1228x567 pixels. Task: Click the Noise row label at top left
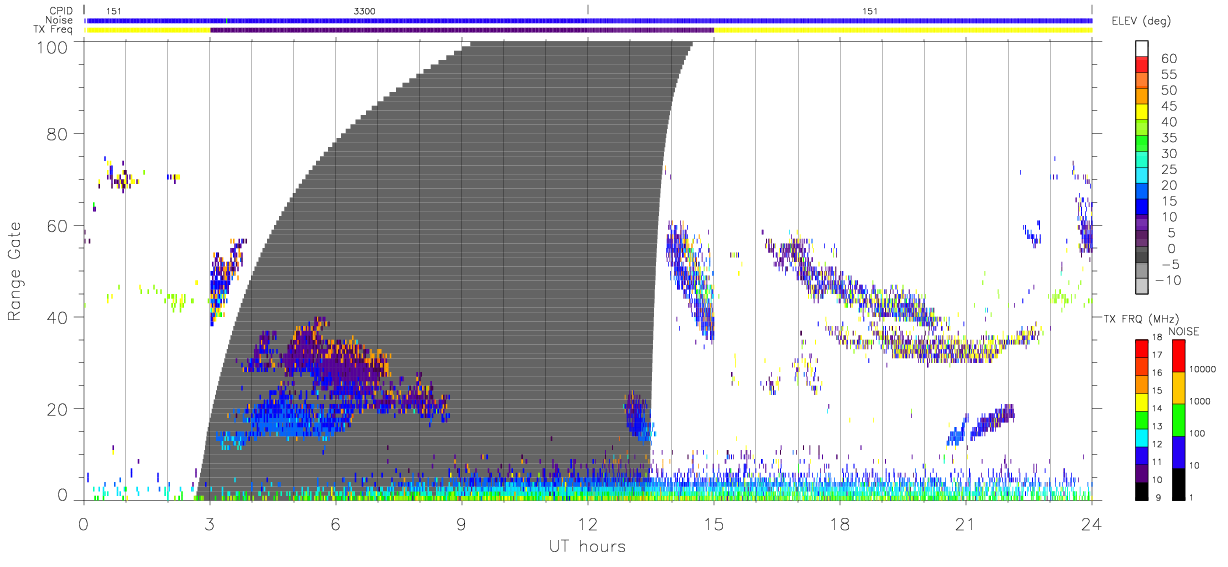[59, 20]
